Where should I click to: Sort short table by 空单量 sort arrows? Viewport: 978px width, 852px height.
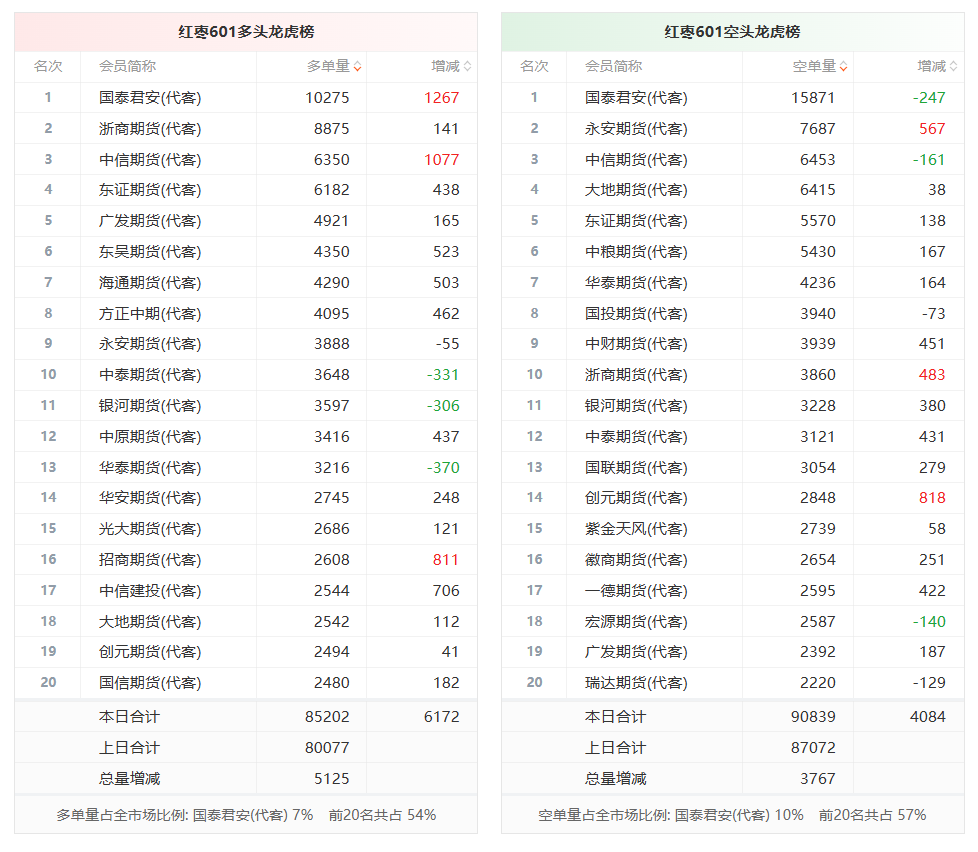click(843, 67)
